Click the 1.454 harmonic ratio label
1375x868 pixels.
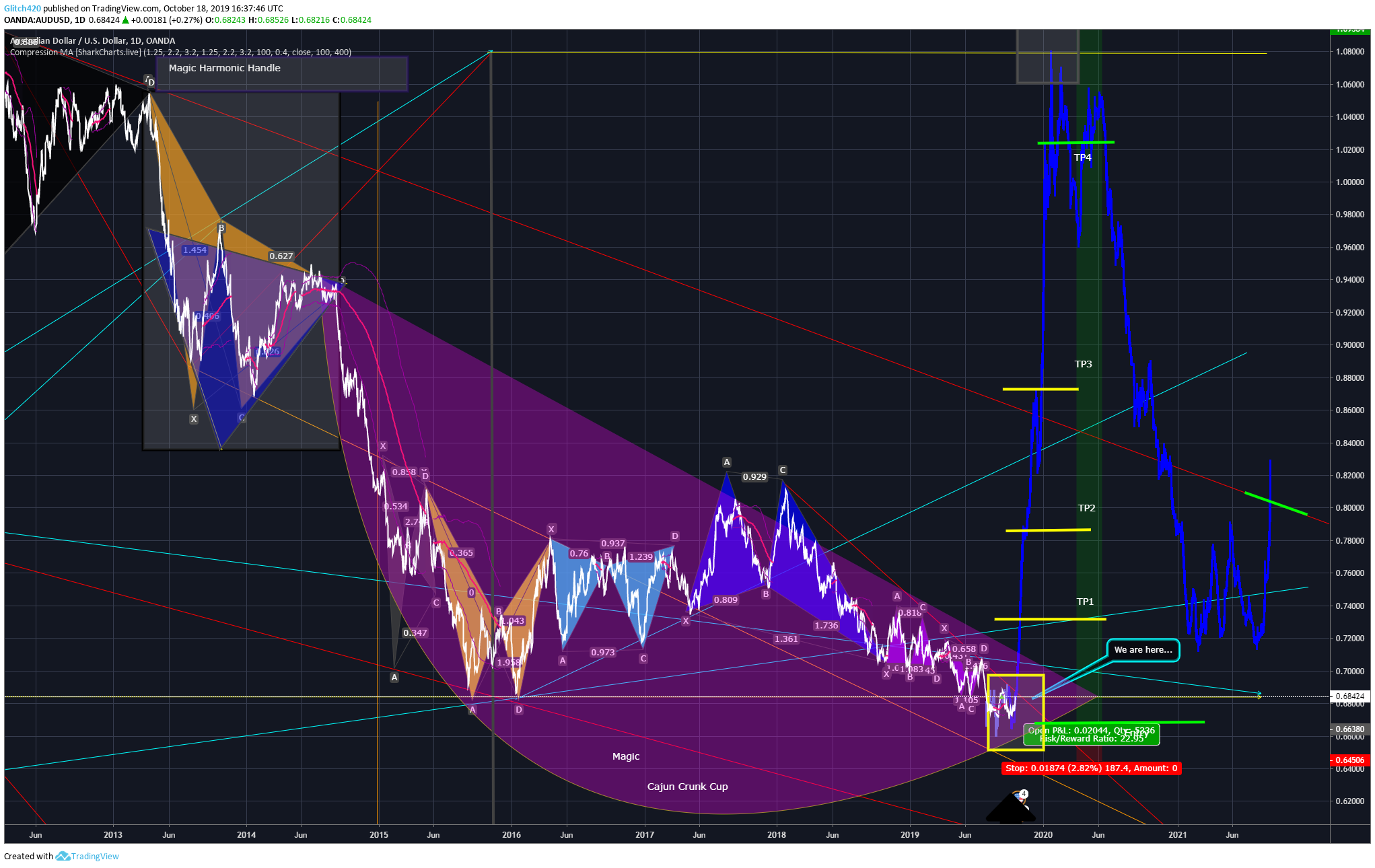tap(195, 250)
